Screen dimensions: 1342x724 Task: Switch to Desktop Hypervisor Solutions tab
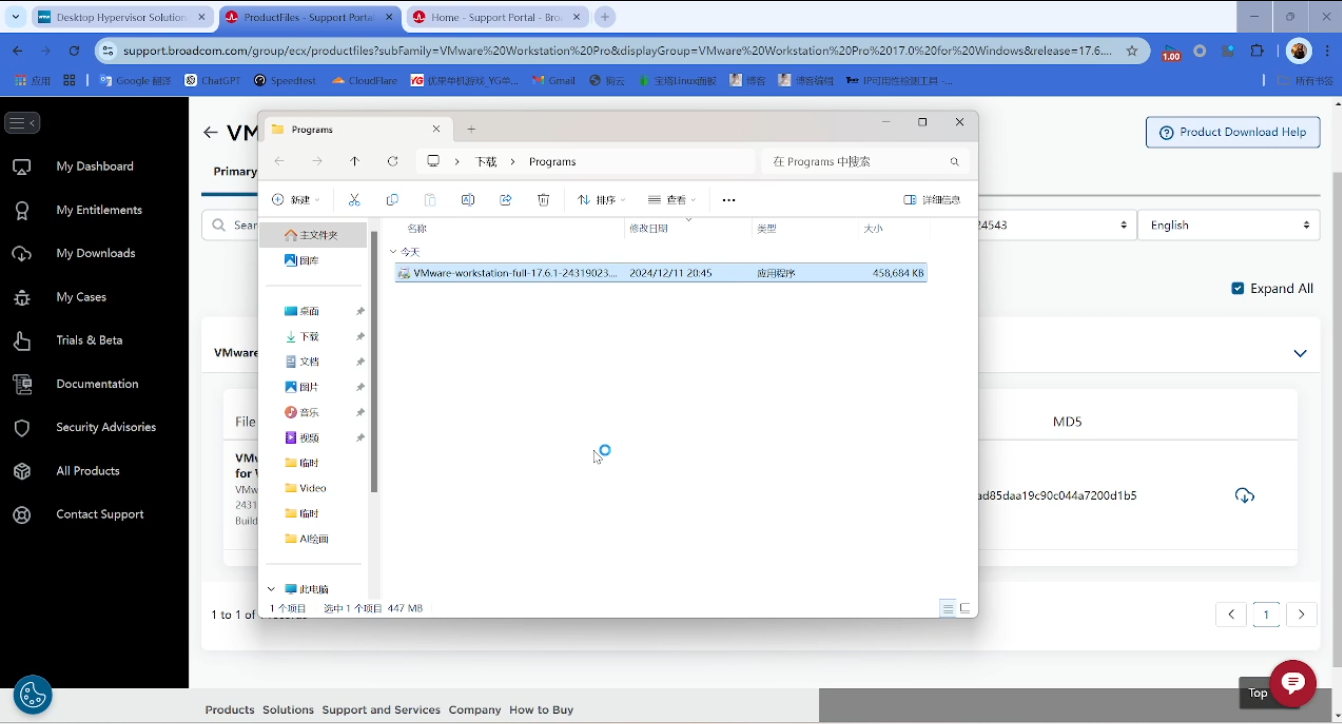coord(120,17)
